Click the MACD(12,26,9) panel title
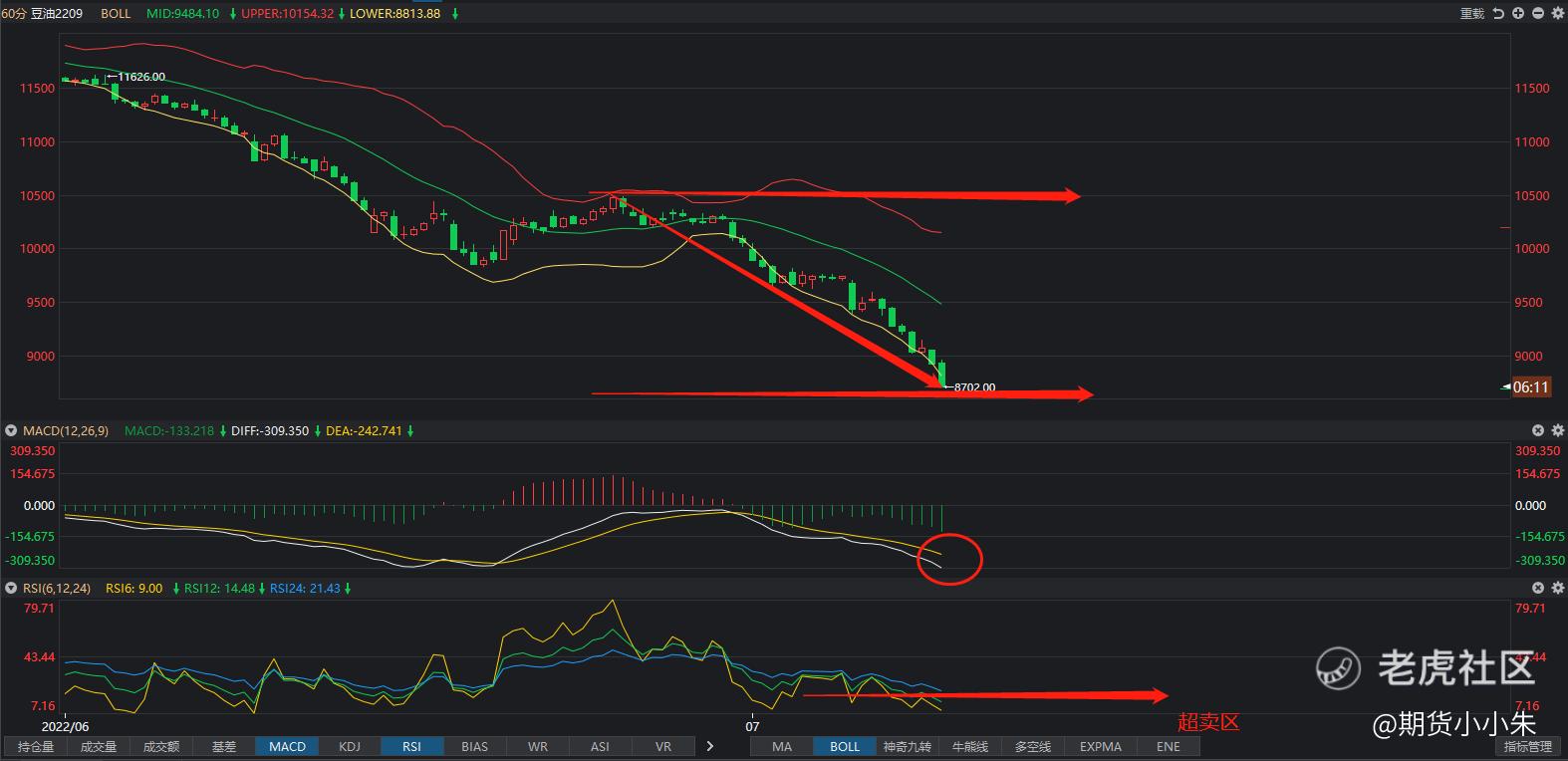This screenshot has height=761, width=1568. click(67, 431)
